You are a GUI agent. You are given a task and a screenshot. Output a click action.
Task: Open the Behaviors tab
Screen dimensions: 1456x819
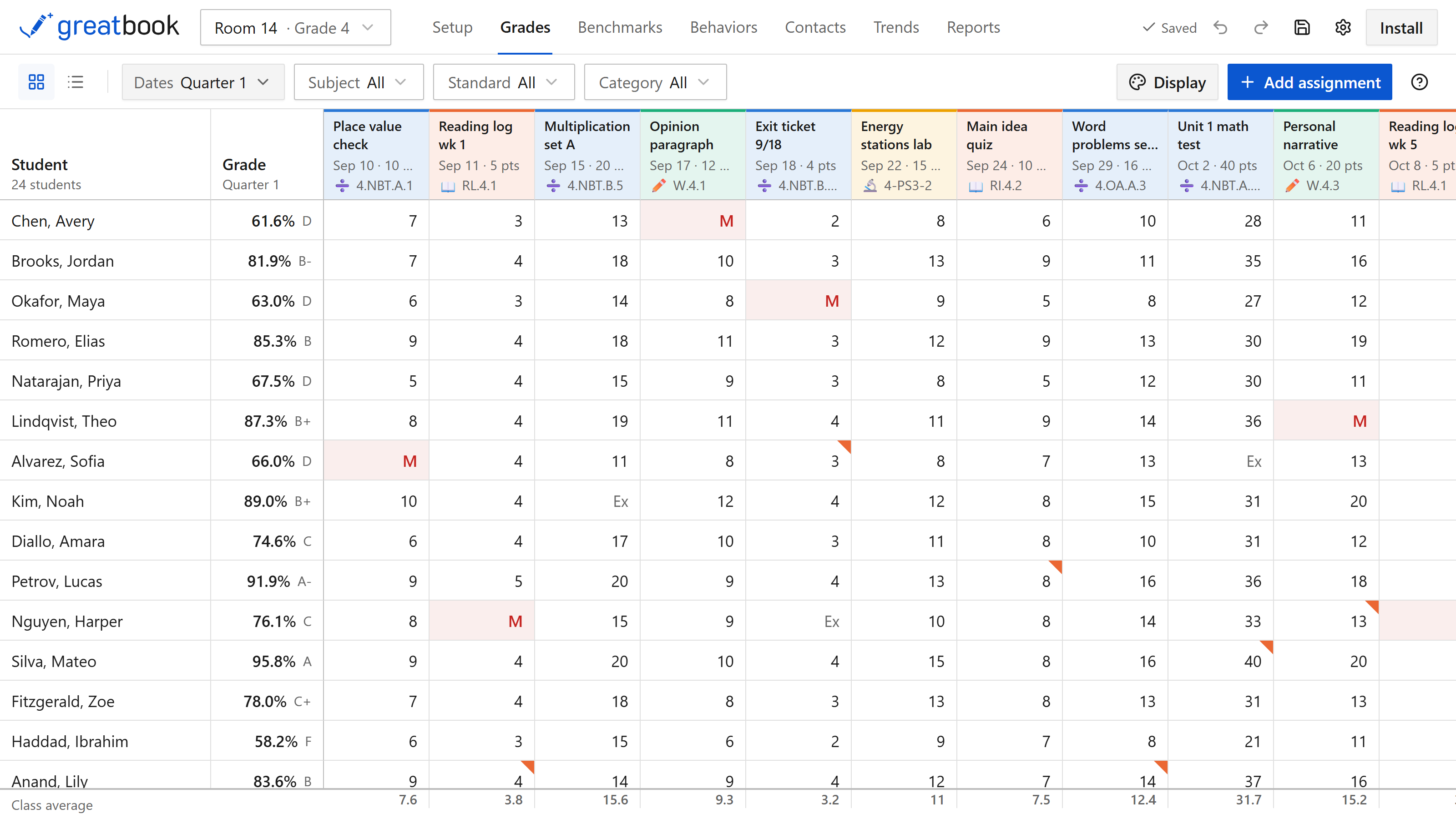click(x=723, y=27)
